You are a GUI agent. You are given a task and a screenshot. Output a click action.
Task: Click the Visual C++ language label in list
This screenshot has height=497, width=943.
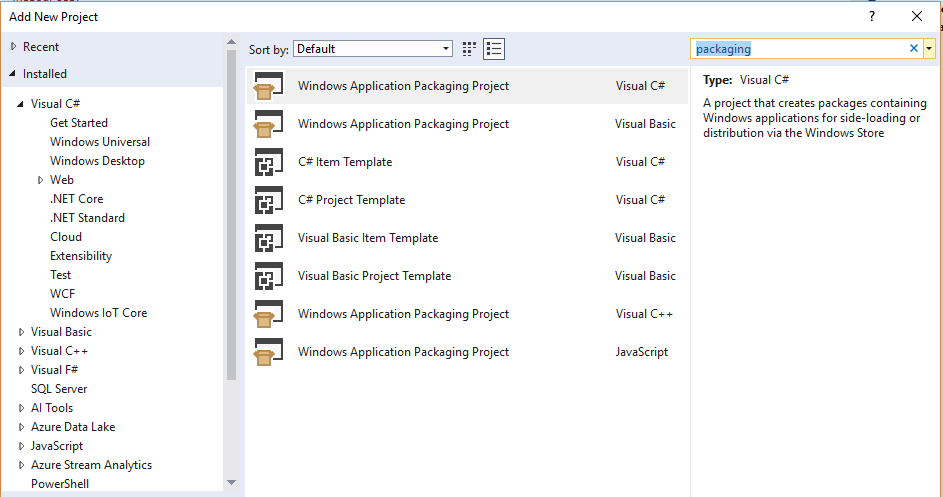point(644,314)
